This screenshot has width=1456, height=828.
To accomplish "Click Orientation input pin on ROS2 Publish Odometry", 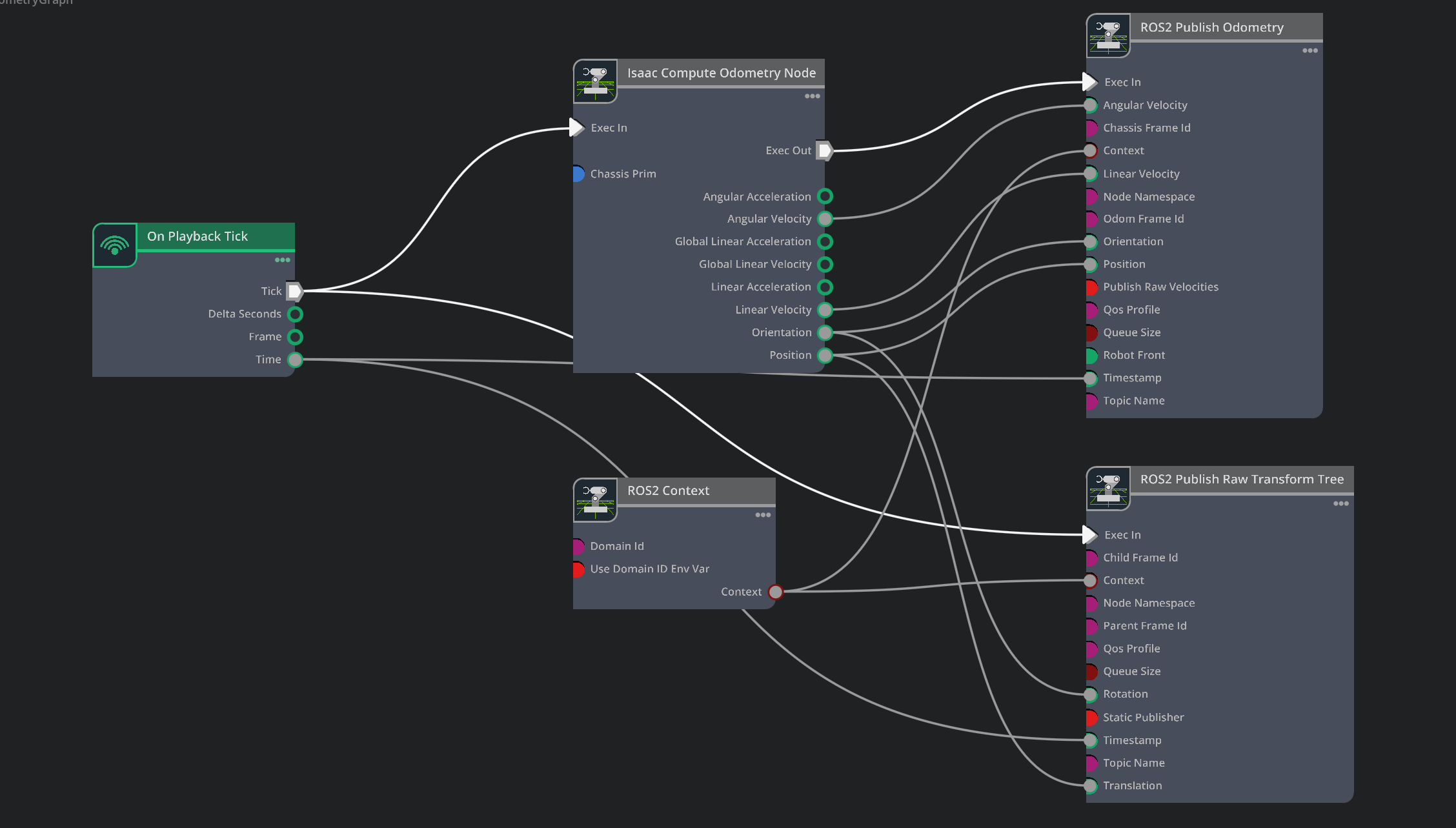I will click(1091, 241).
